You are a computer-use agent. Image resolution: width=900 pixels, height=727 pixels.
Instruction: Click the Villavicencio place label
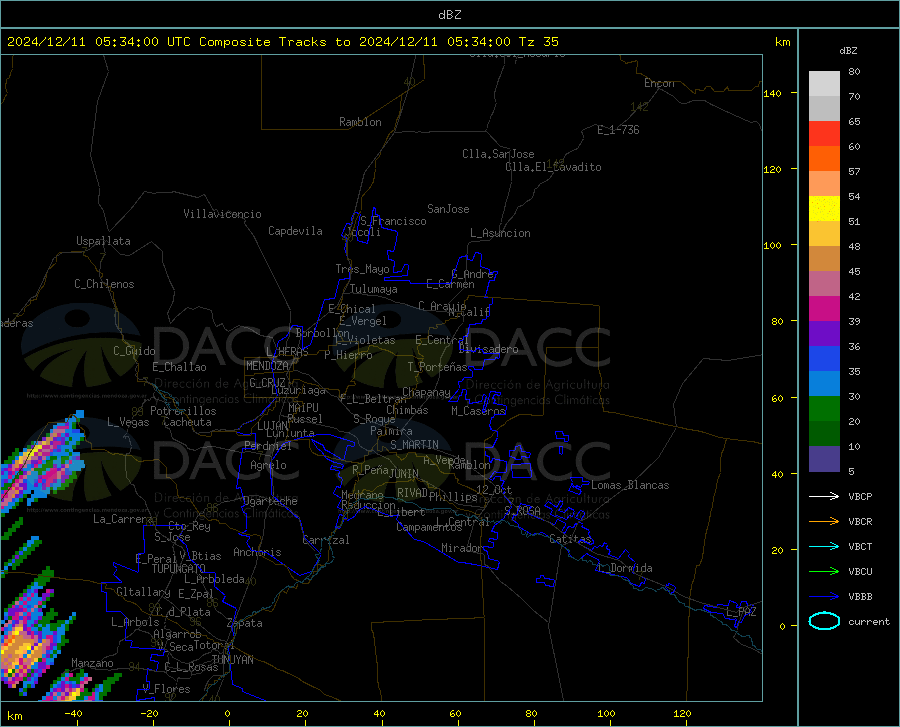(x=222, y=214)
